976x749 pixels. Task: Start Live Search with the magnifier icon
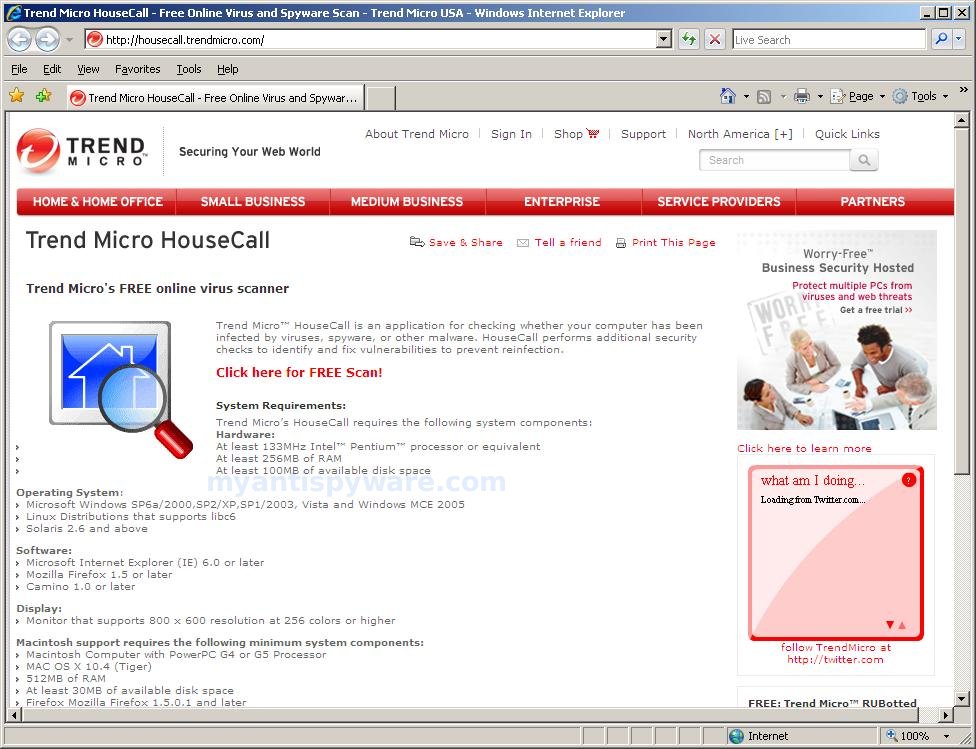coord(941,40)
